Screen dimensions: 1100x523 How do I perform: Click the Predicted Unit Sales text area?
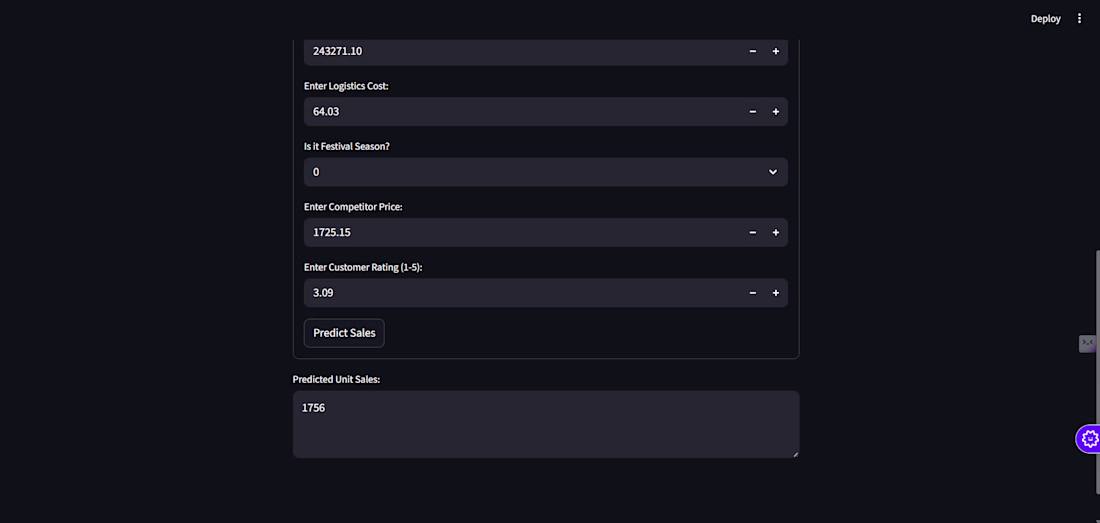click(x=545, y=425)
